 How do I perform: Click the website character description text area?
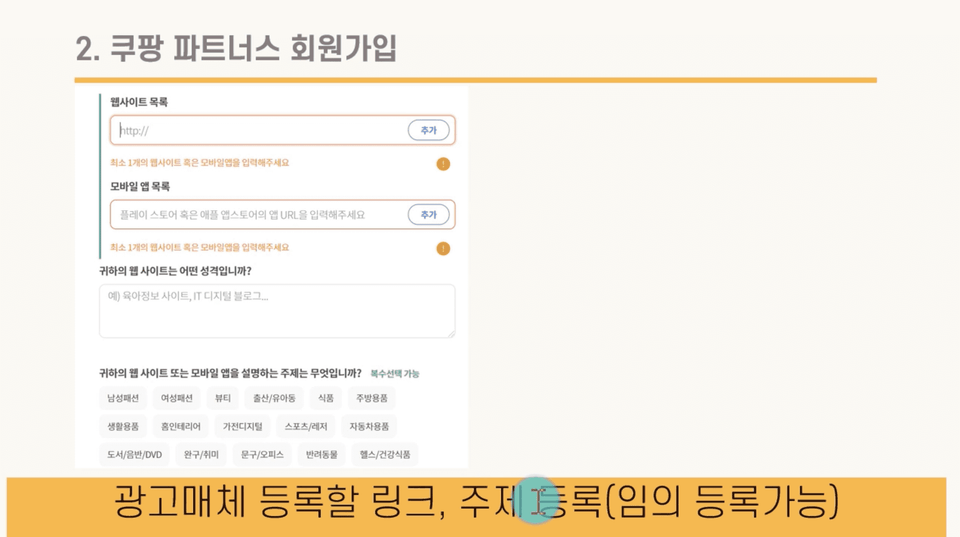(277, 311)
